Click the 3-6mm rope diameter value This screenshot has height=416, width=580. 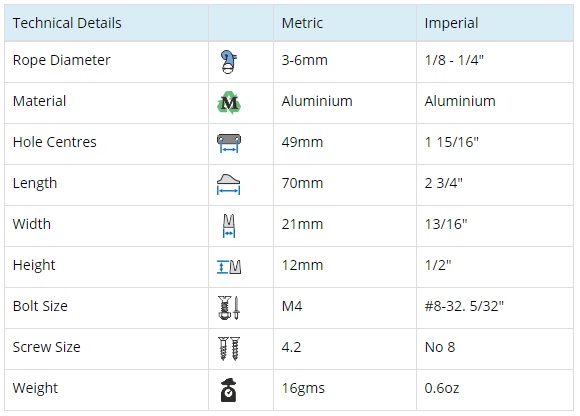304,60
